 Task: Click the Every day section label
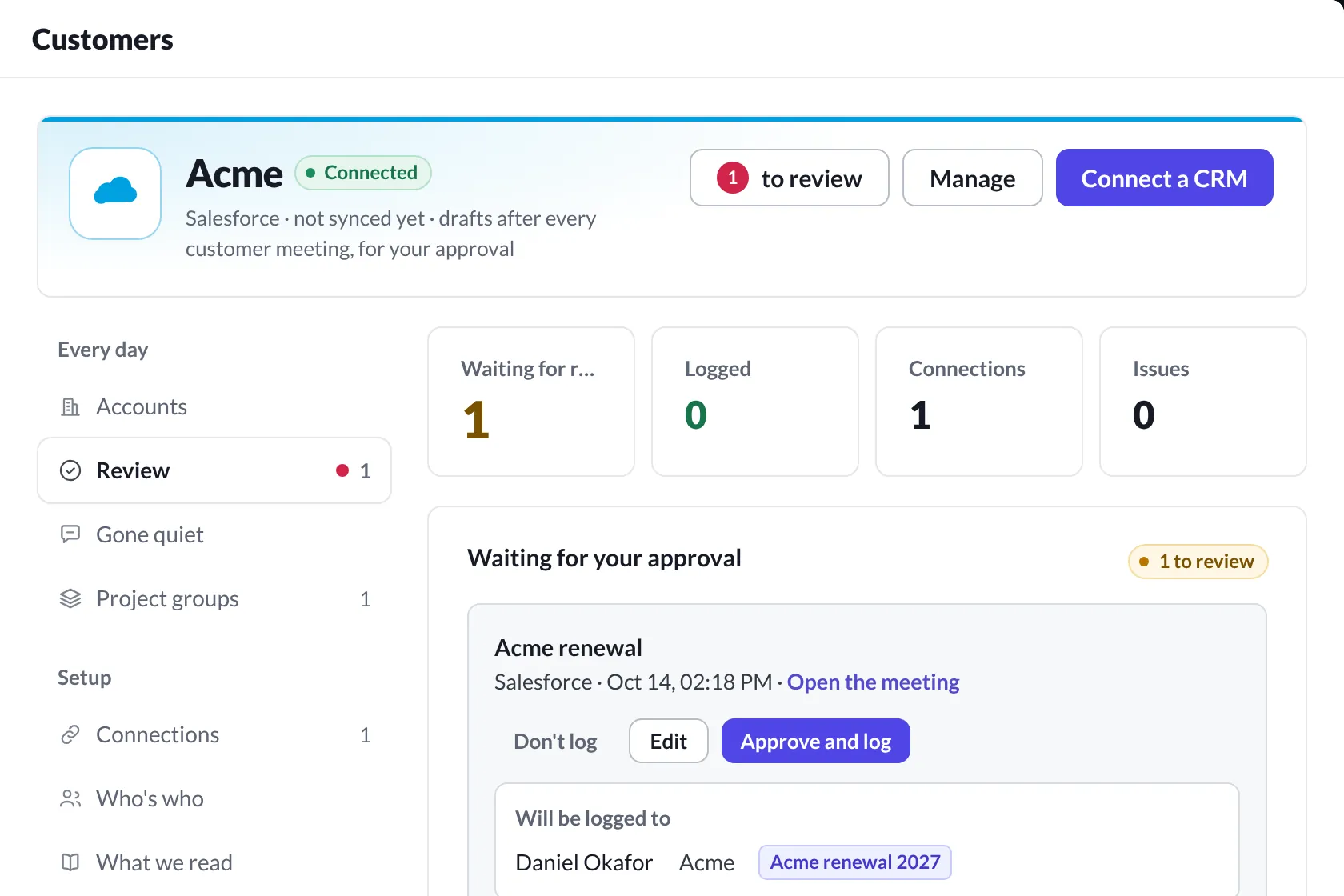tap(103, 350)
